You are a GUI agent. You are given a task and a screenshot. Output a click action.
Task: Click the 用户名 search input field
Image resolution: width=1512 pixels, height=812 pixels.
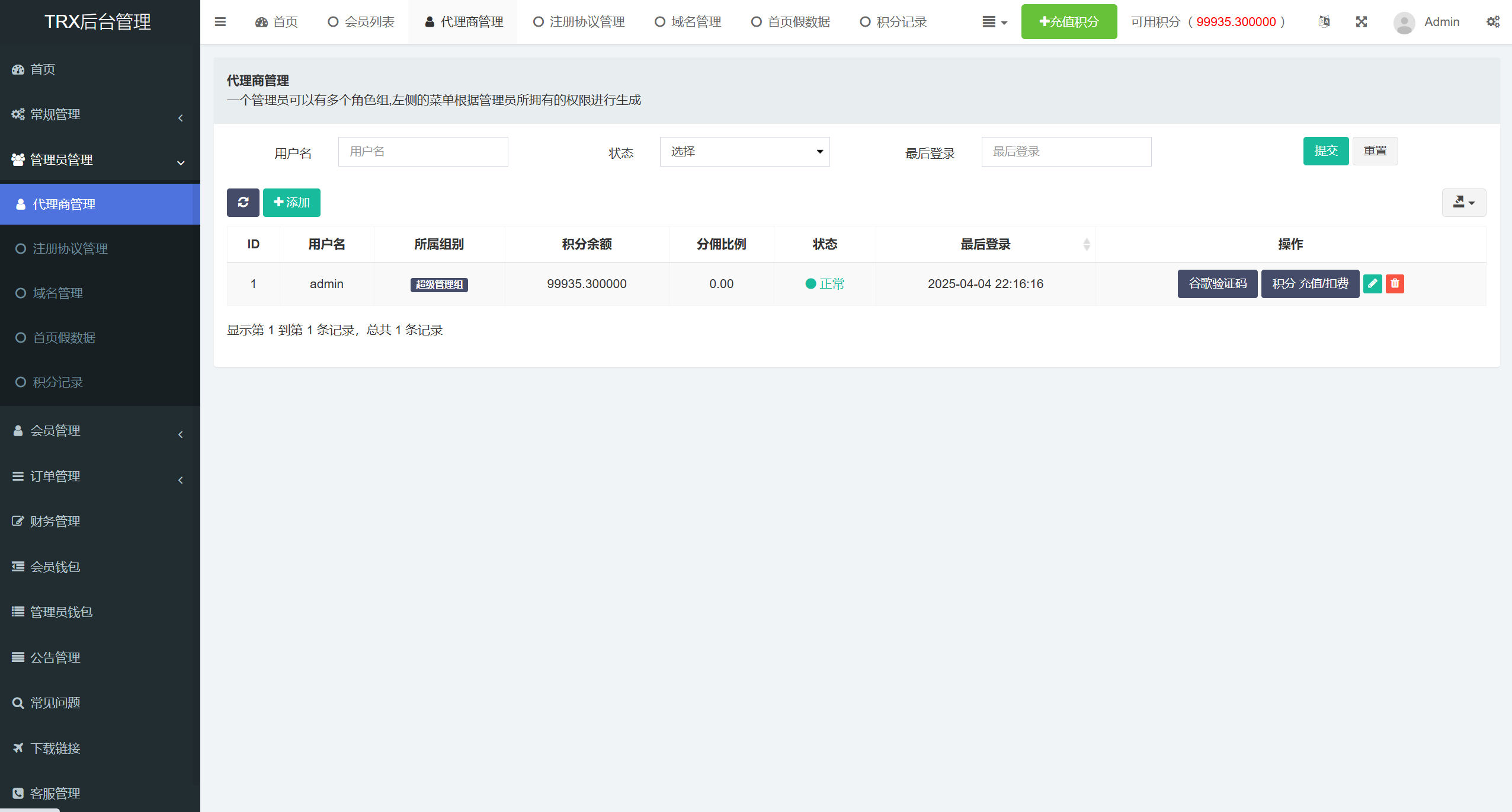[423, 152]
